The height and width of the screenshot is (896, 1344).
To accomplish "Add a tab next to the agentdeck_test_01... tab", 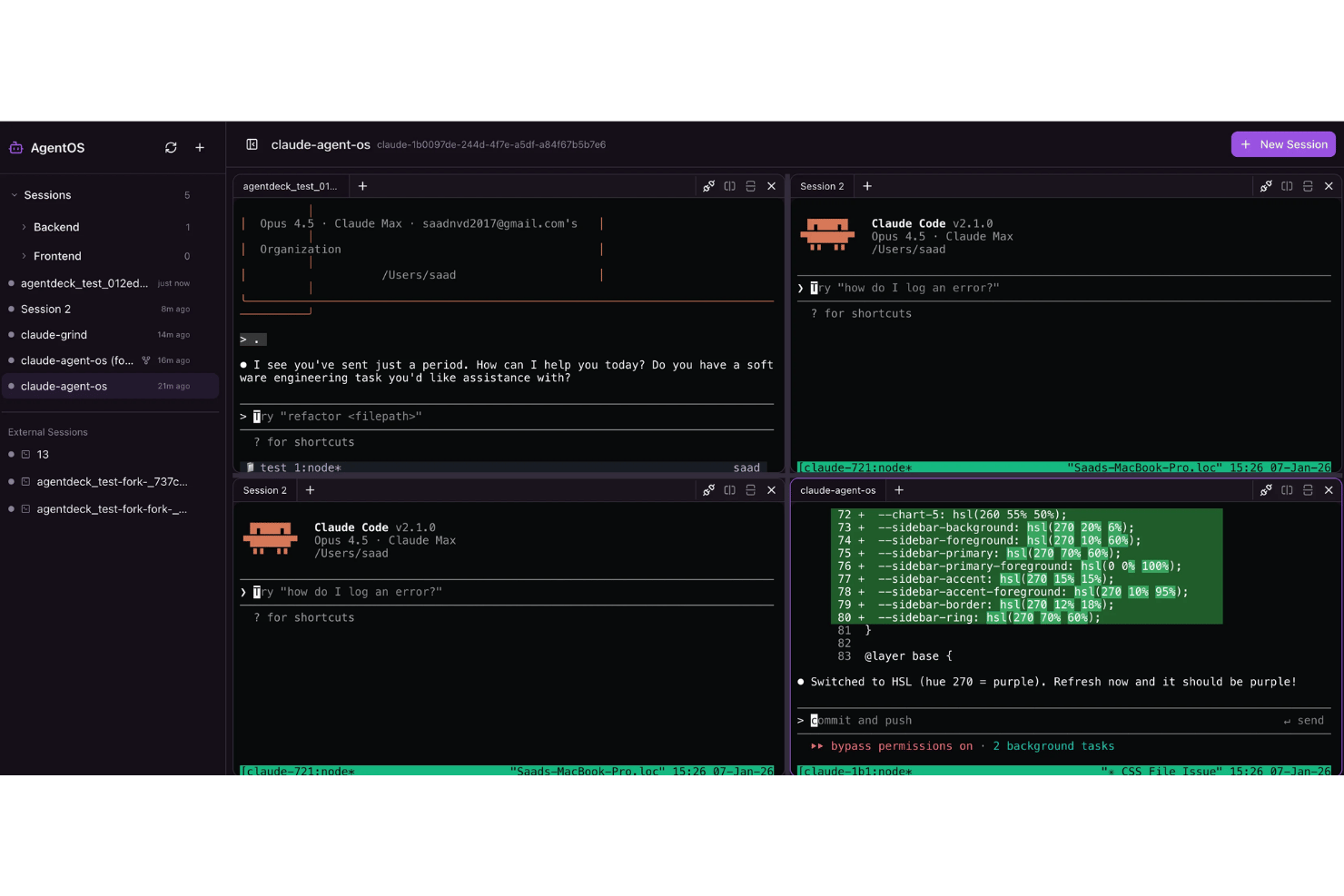I will pos(362,186).
